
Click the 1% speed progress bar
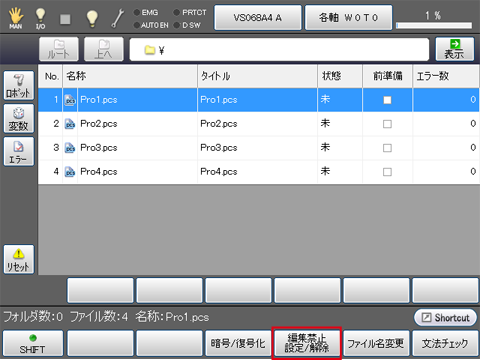click(434, 25)
